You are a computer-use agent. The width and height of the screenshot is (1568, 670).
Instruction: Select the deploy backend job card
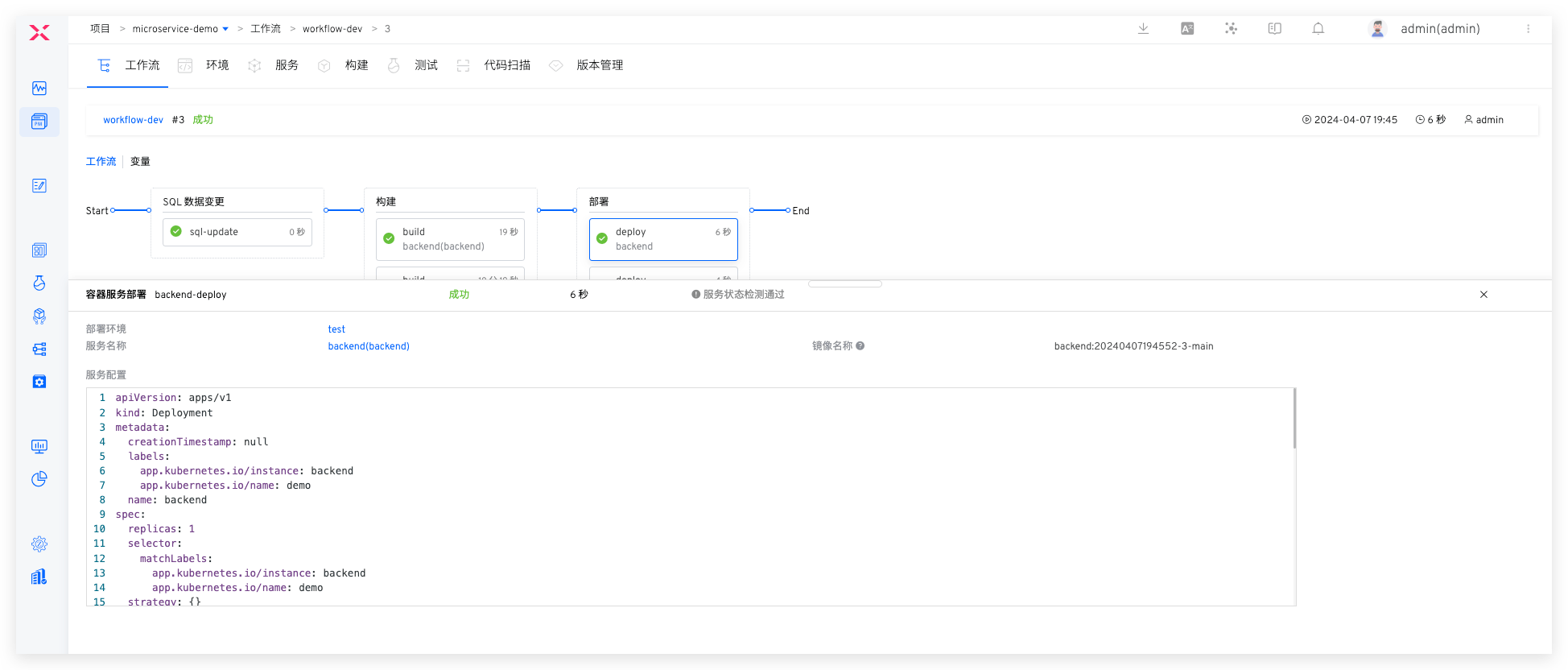663,239
